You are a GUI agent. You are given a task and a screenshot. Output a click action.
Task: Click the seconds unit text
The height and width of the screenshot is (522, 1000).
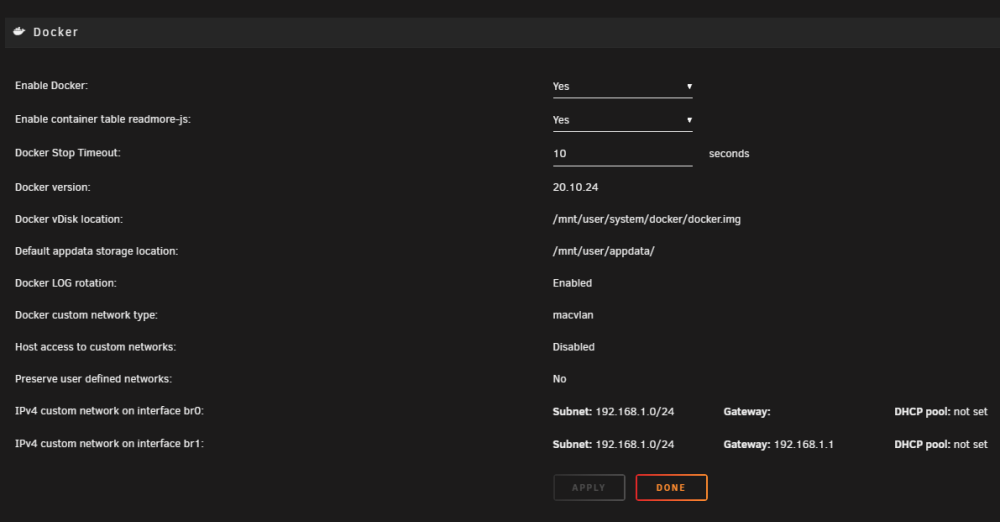729,154
